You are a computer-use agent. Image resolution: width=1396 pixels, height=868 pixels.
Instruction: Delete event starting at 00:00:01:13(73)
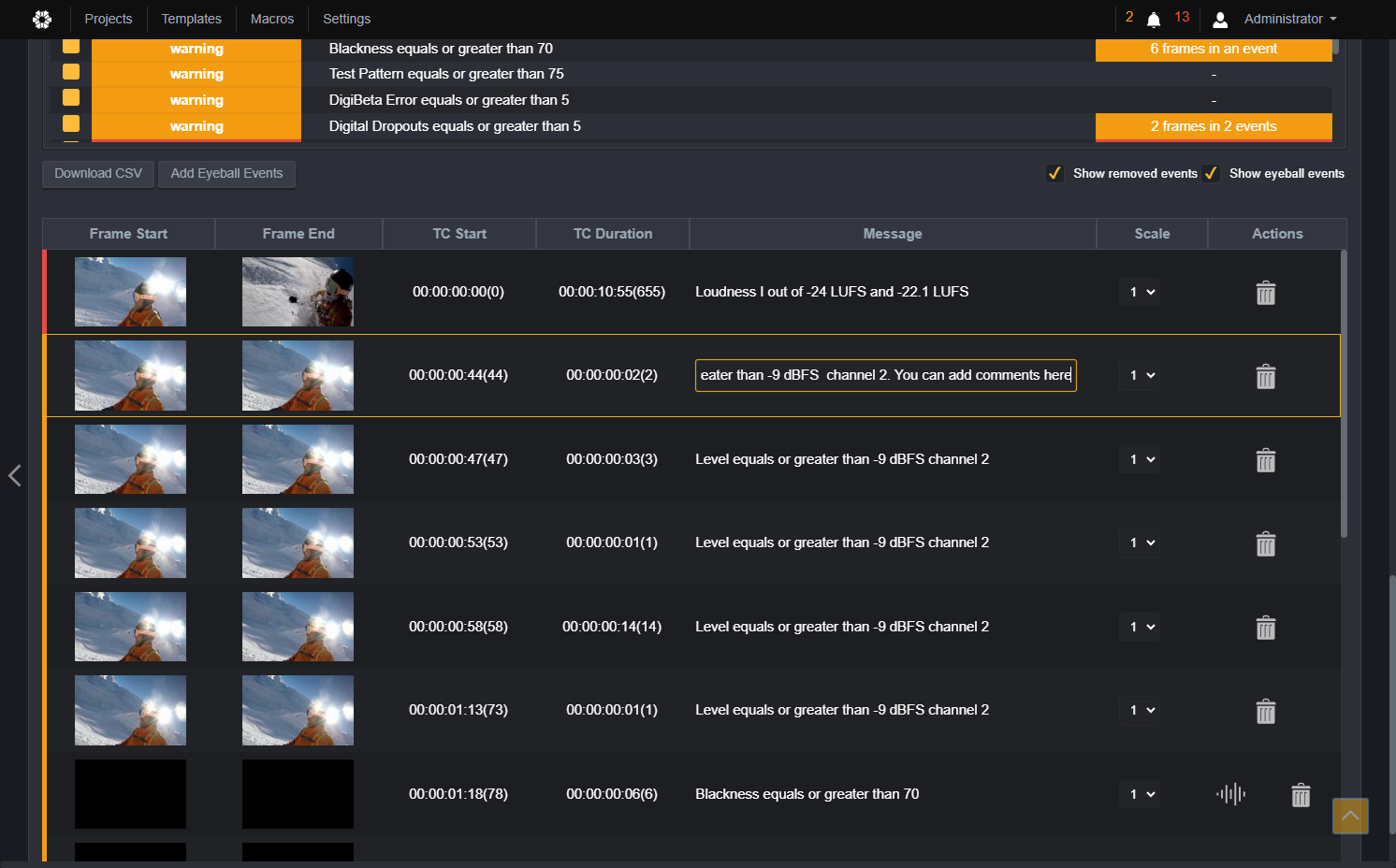[1266, 711]
